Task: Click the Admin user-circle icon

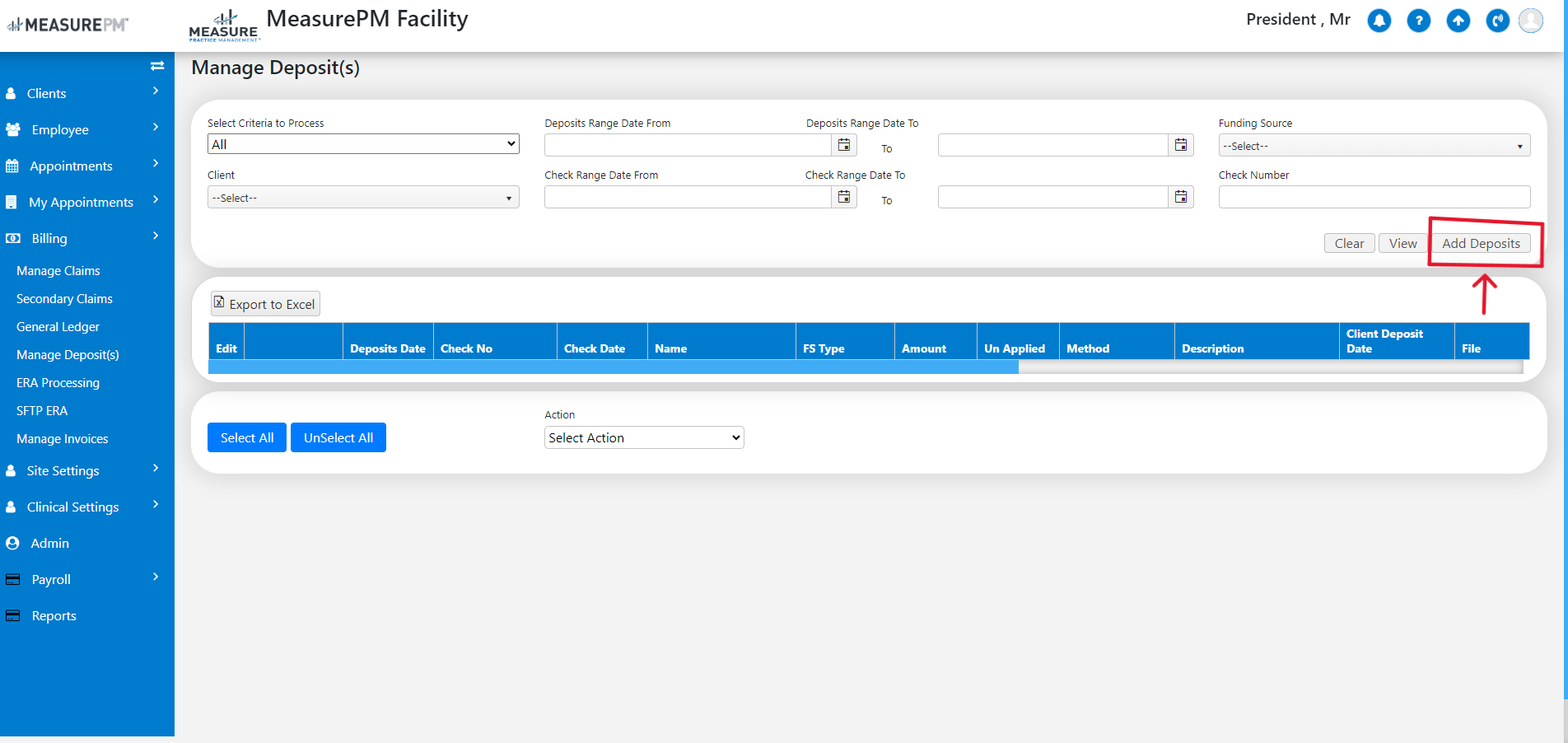Action: tap(12, 543)
